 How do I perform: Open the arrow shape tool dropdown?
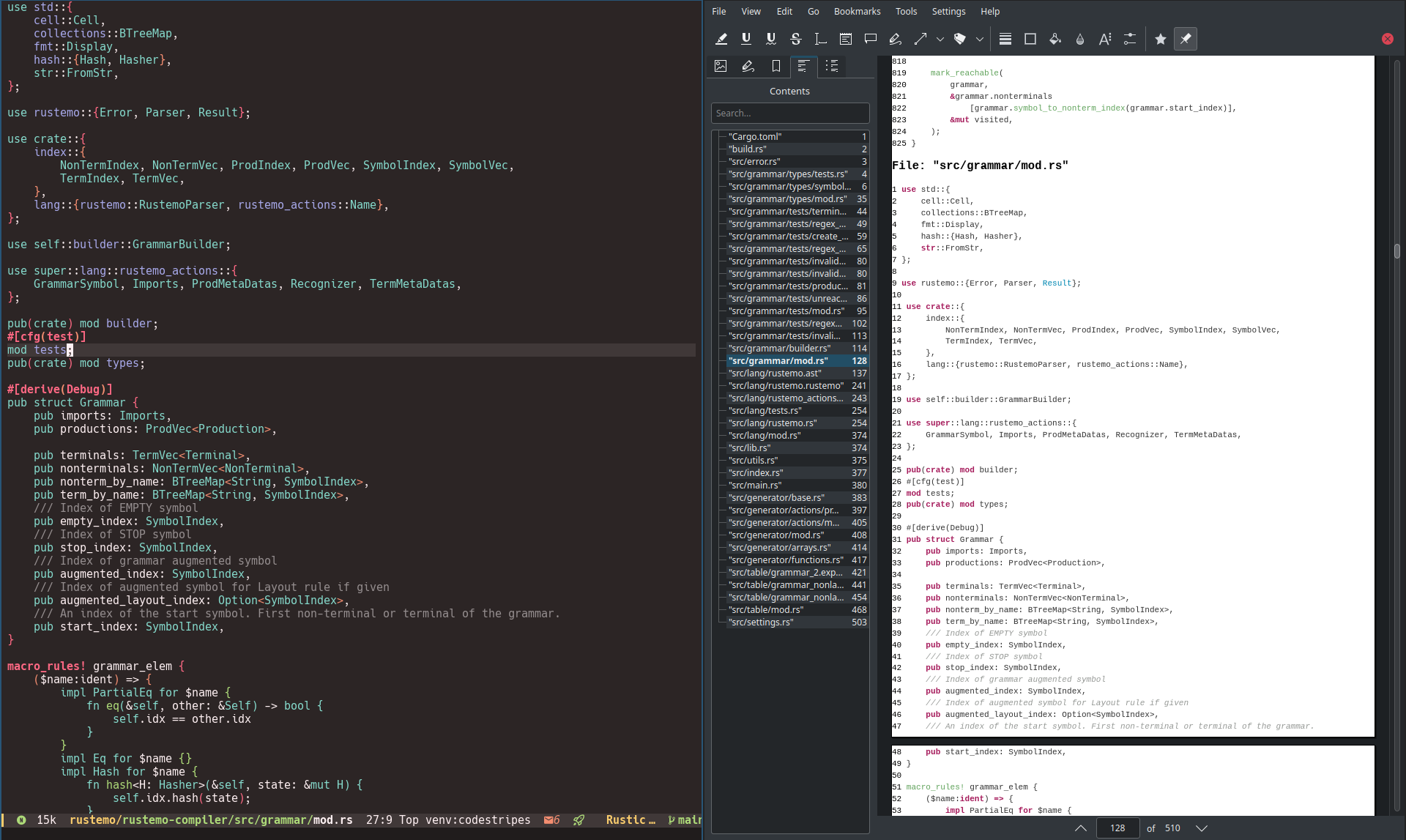point(940,39)
